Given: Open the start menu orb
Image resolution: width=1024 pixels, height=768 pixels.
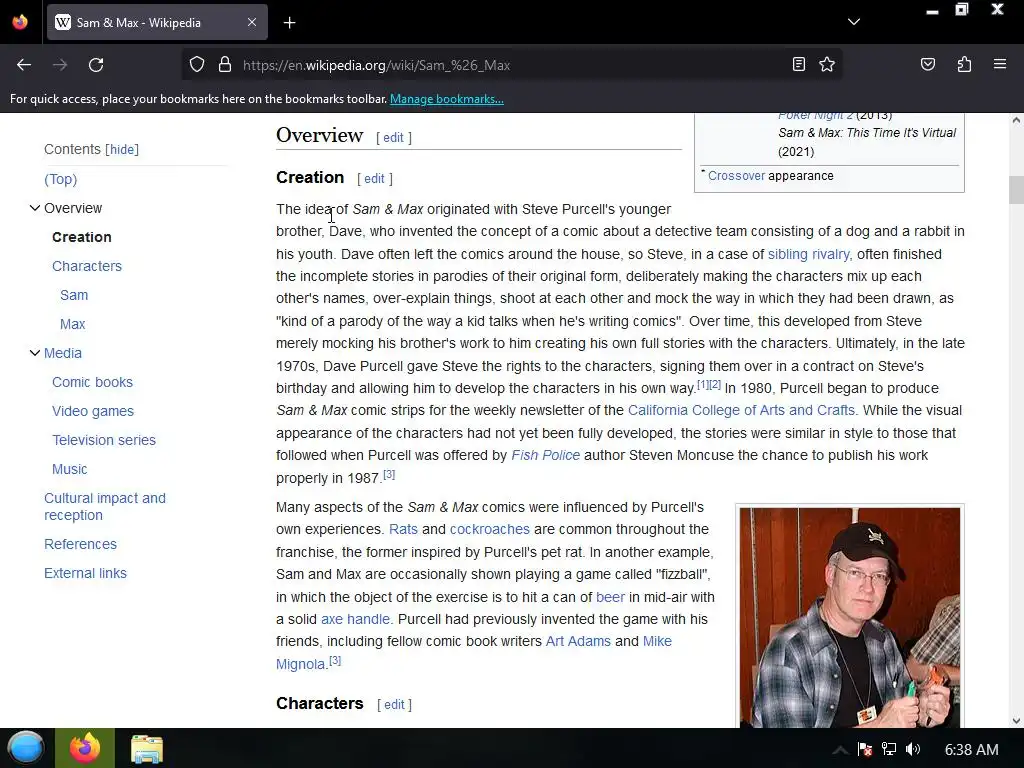Looking at the screenshot, I should click(x=25, y=748).
